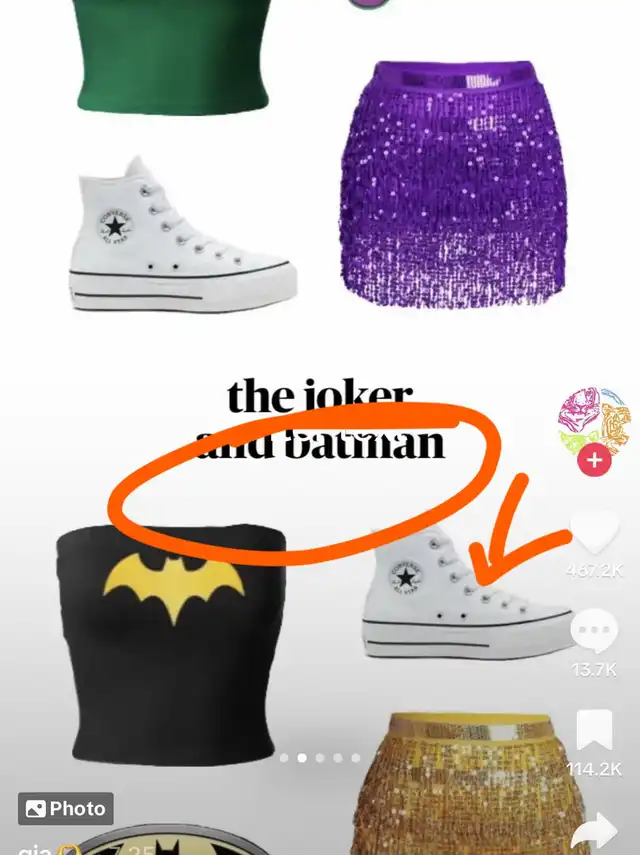This screenshot has height=855, width=640.
Task: Tap the gold sequin skirt image
Action: (x=473, y=784)
